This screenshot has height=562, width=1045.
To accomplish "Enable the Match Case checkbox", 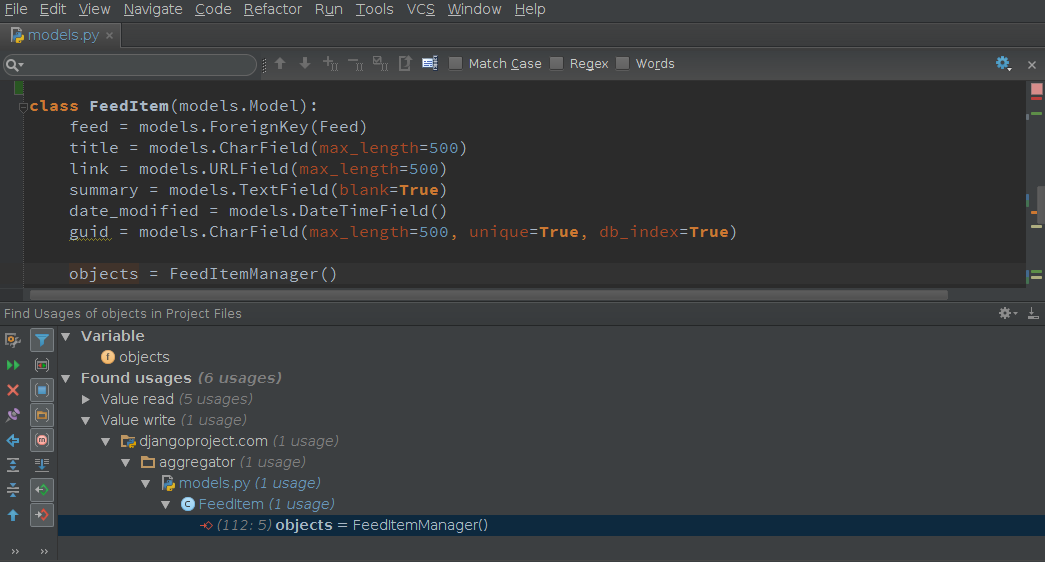I will [x=455, y=63].
